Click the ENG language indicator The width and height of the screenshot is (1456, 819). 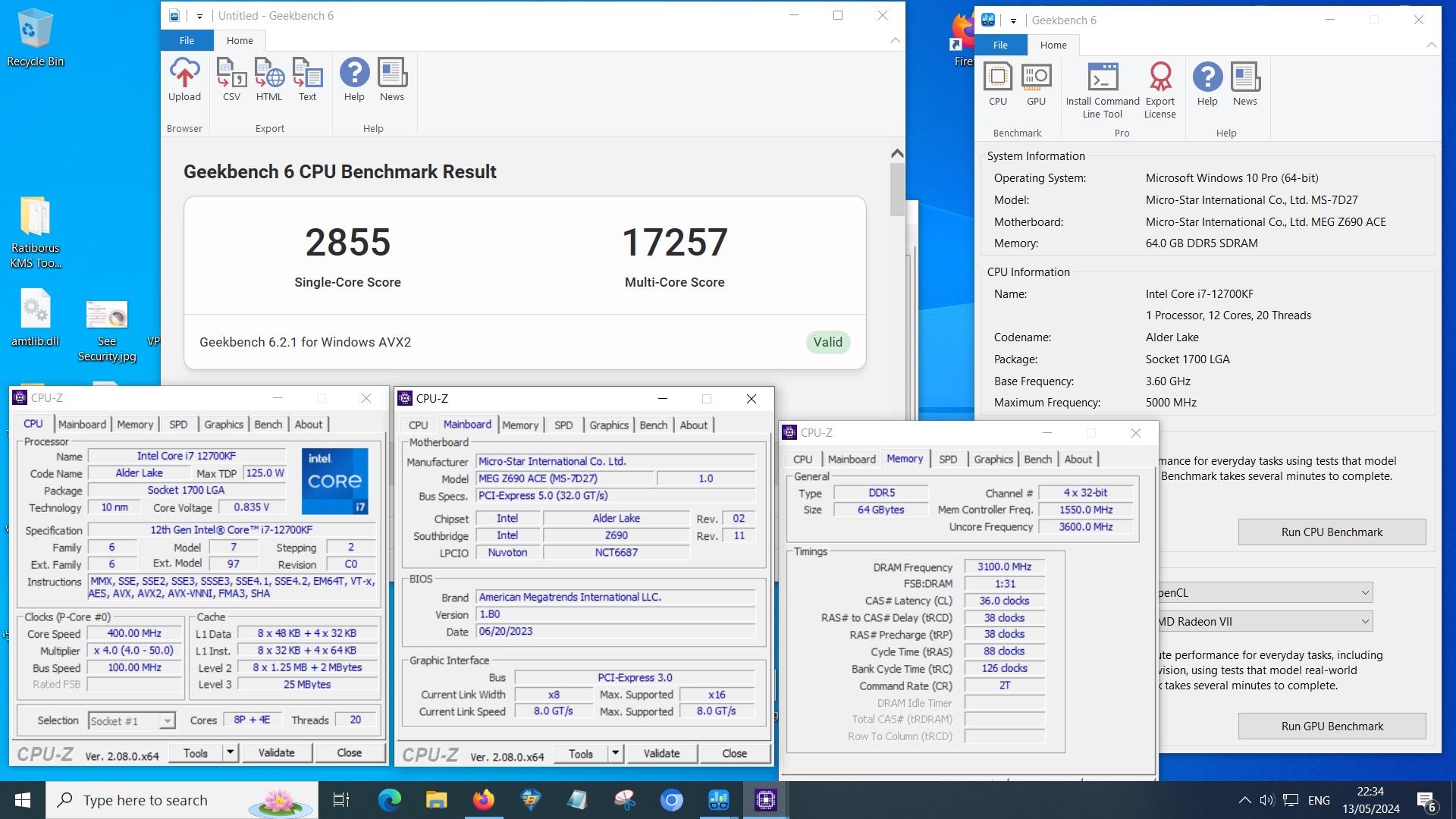pos(1319,800)
